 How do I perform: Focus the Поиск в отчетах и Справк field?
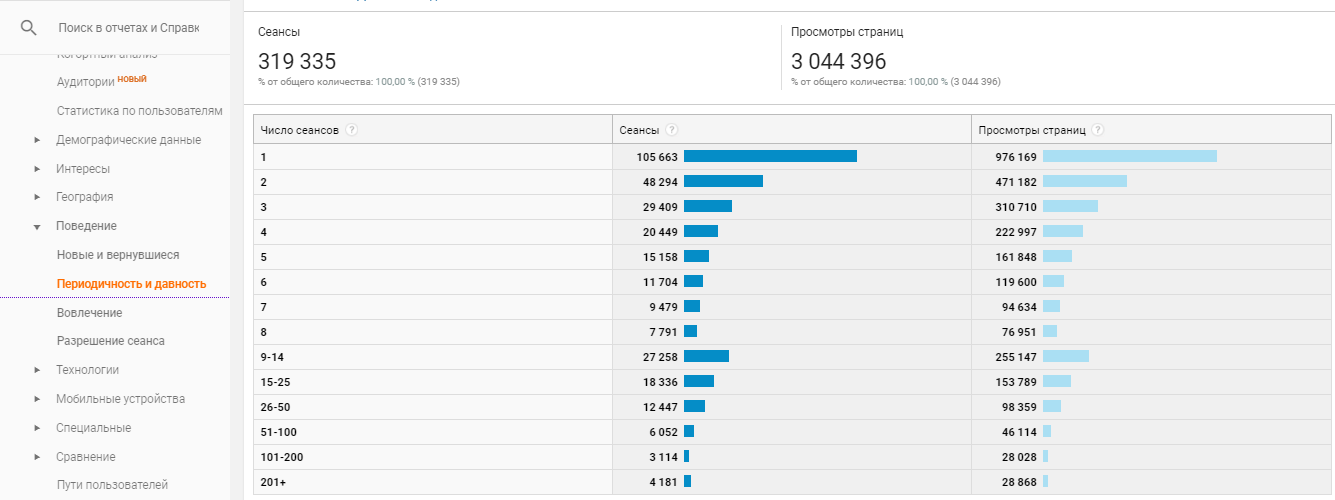click(x=129, y=28)
